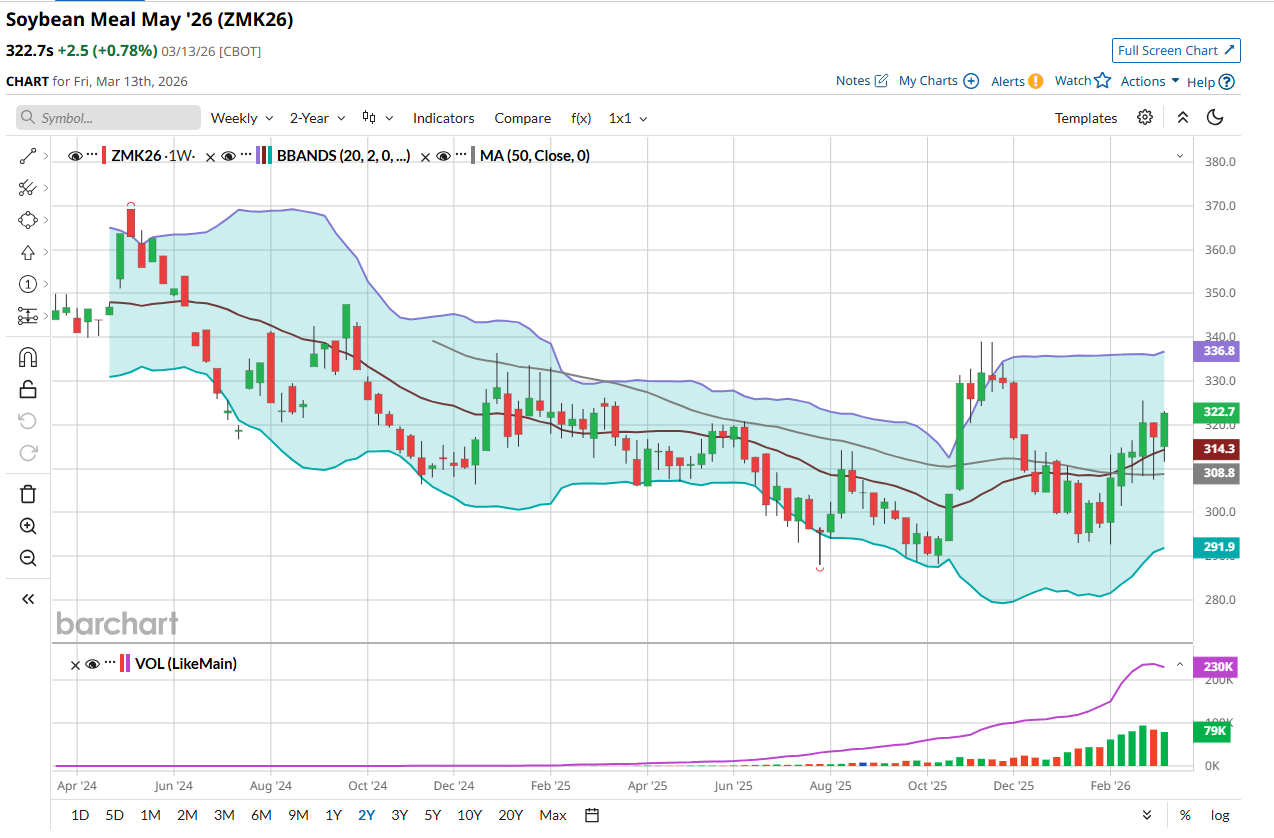
Task: Select the 6M time range tab
Action: 261,815
